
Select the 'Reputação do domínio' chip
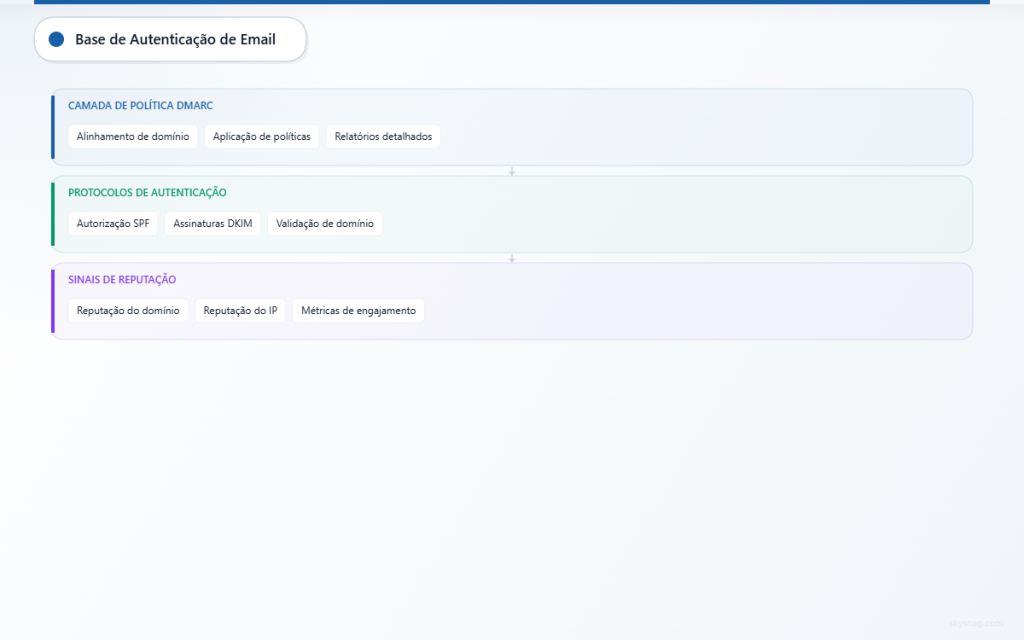pyautogui.click(x=128, y=311)
